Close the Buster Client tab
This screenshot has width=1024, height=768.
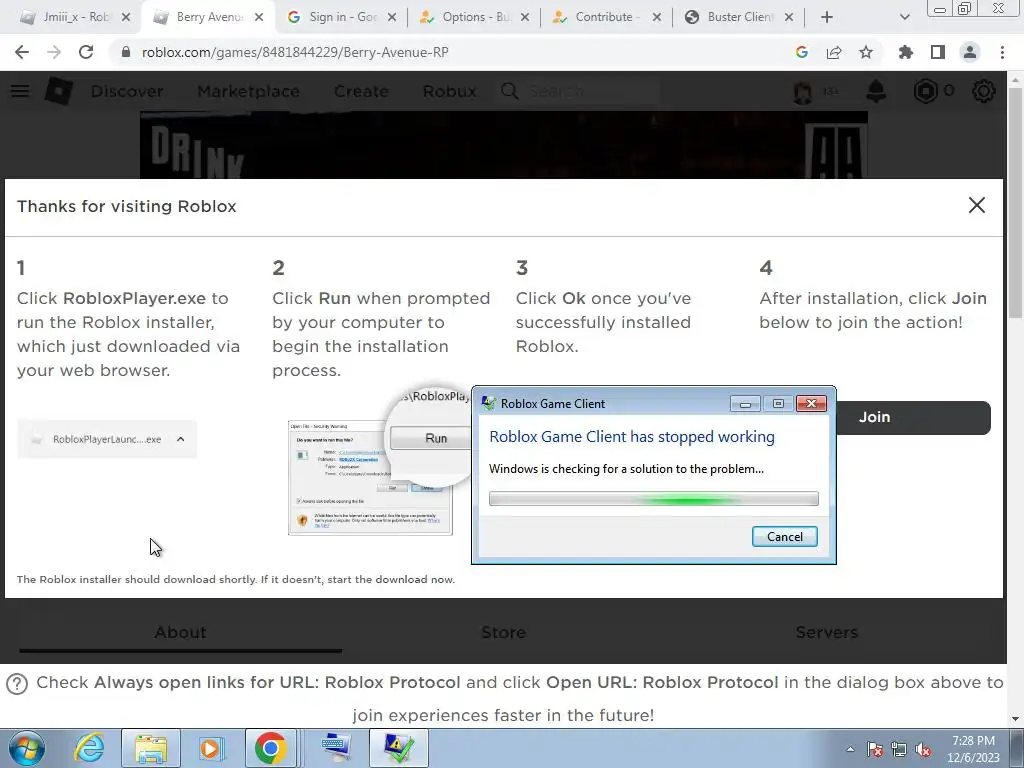coord(789,17)
